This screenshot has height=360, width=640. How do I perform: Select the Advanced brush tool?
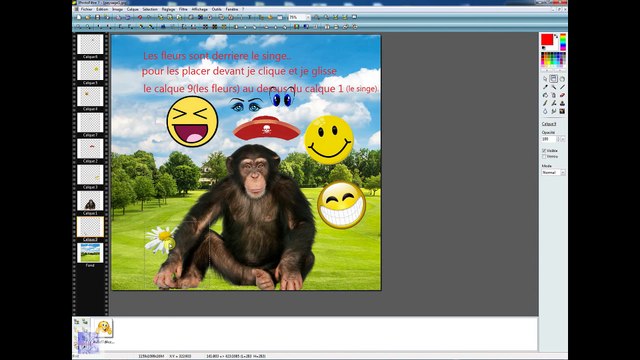click(x=553, y=103)
